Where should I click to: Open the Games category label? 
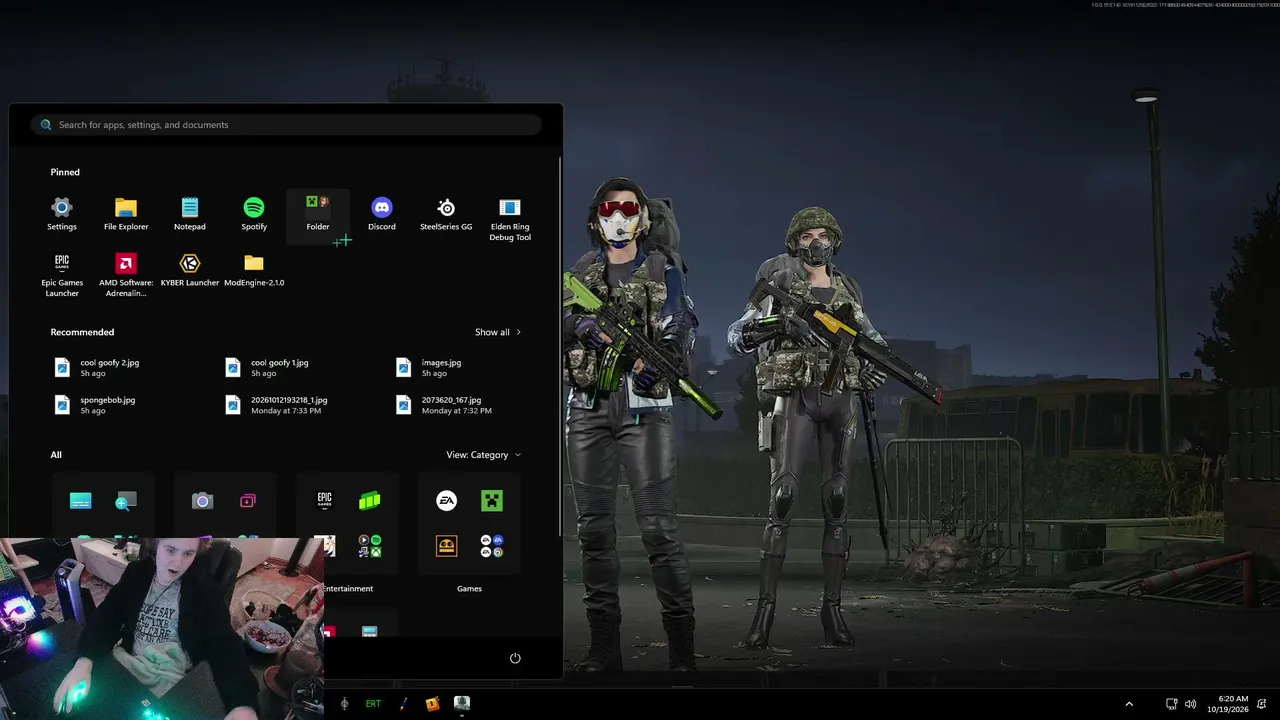tap(469, 589)
